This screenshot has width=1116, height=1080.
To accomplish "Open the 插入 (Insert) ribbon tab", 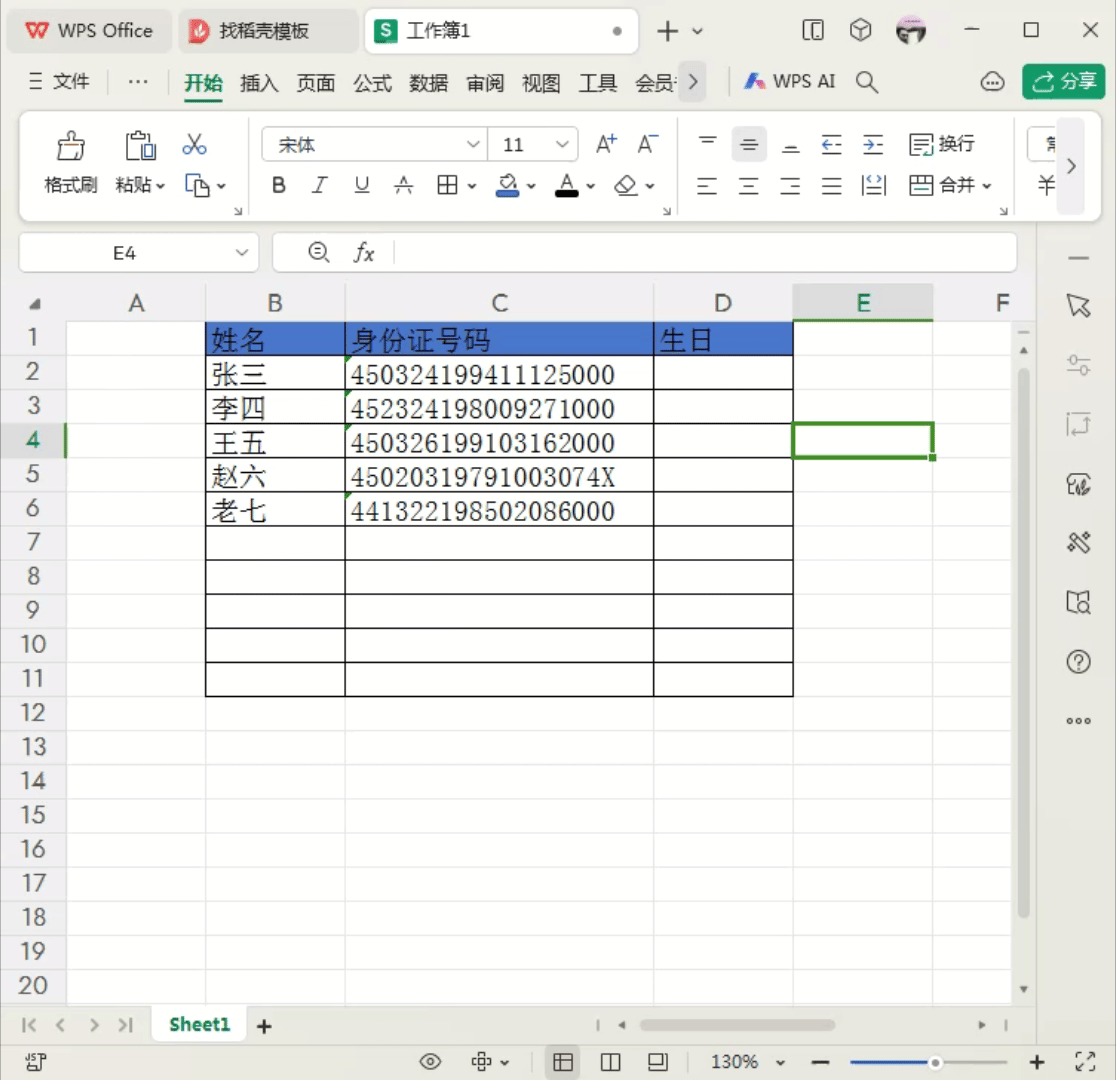I will [259, 83].
